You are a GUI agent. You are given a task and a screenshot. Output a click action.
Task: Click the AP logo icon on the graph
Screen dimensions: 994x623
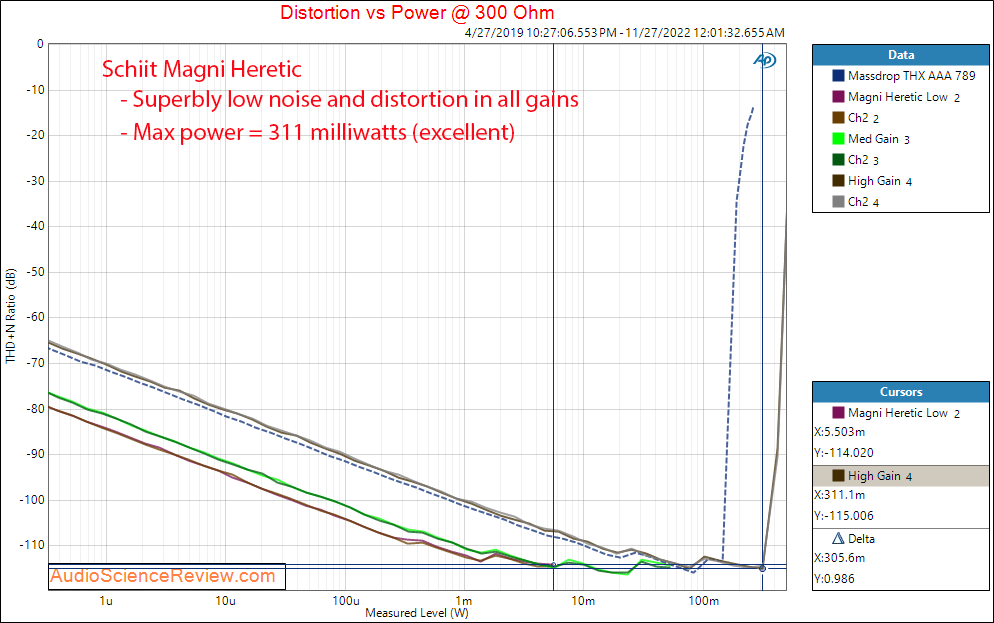[765, 60]
